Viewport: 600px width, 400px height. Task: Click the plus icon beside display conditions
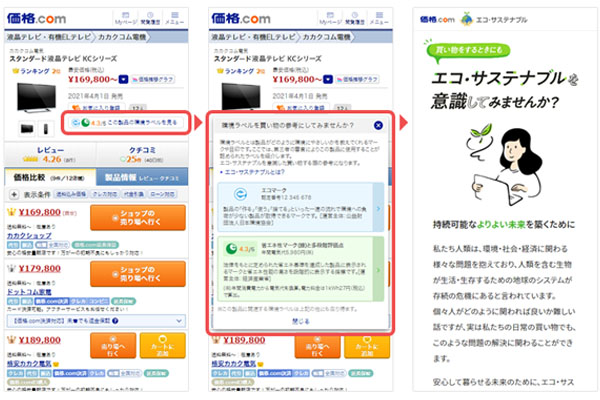coord(14,194)
